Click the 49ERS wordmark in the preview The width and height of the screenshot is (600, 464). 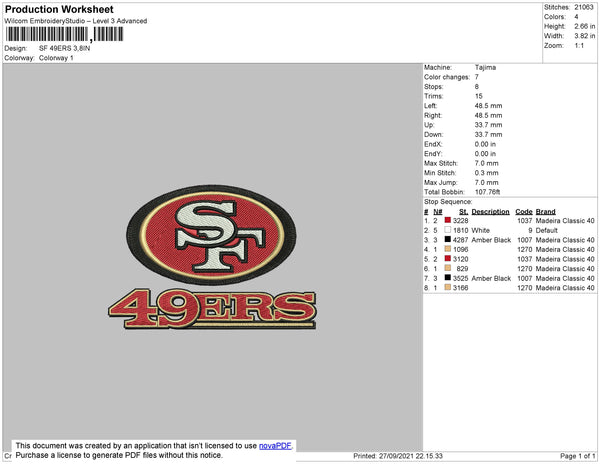tap(212, 309)
